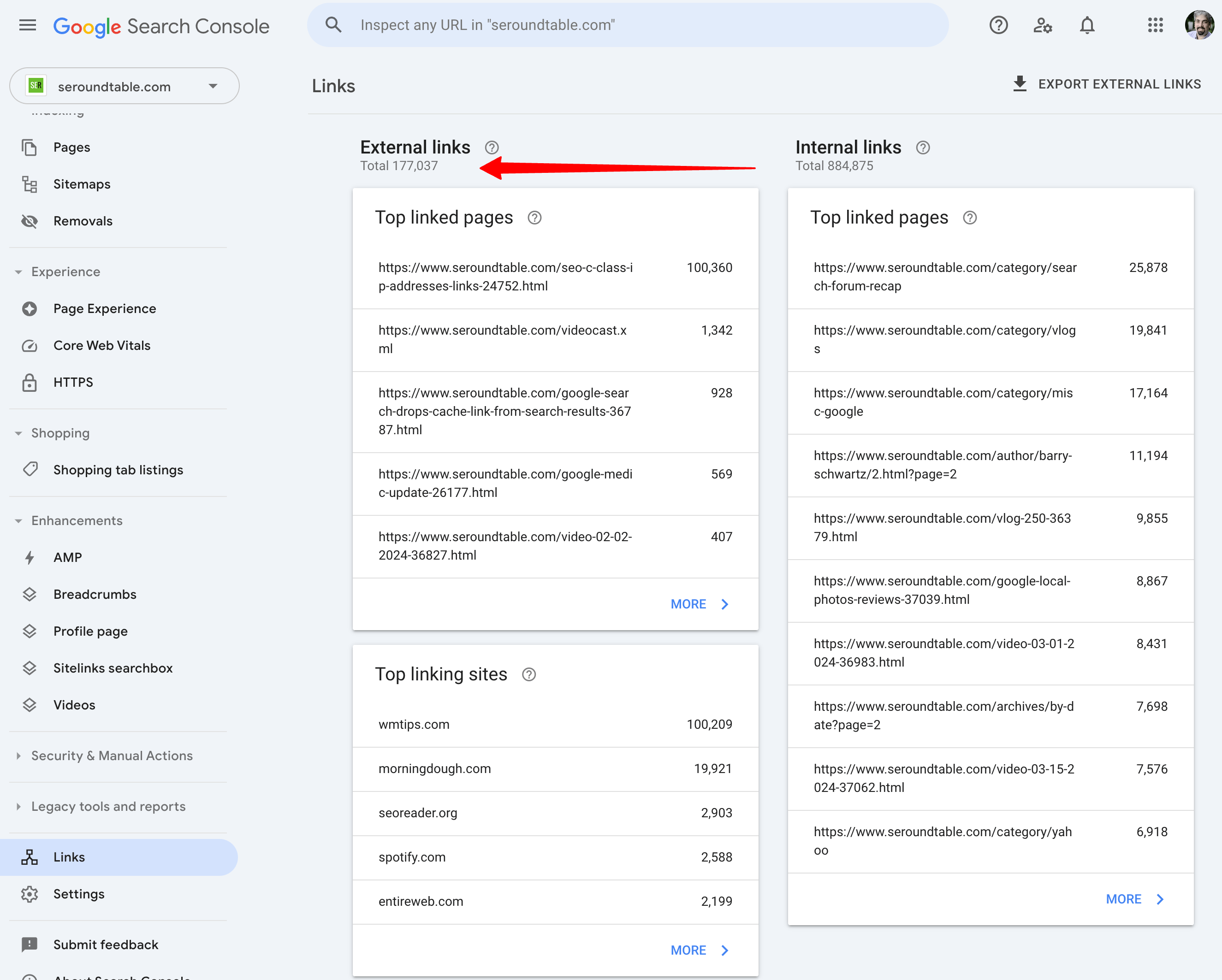Select AMP under Enhancements

(67, 557)
